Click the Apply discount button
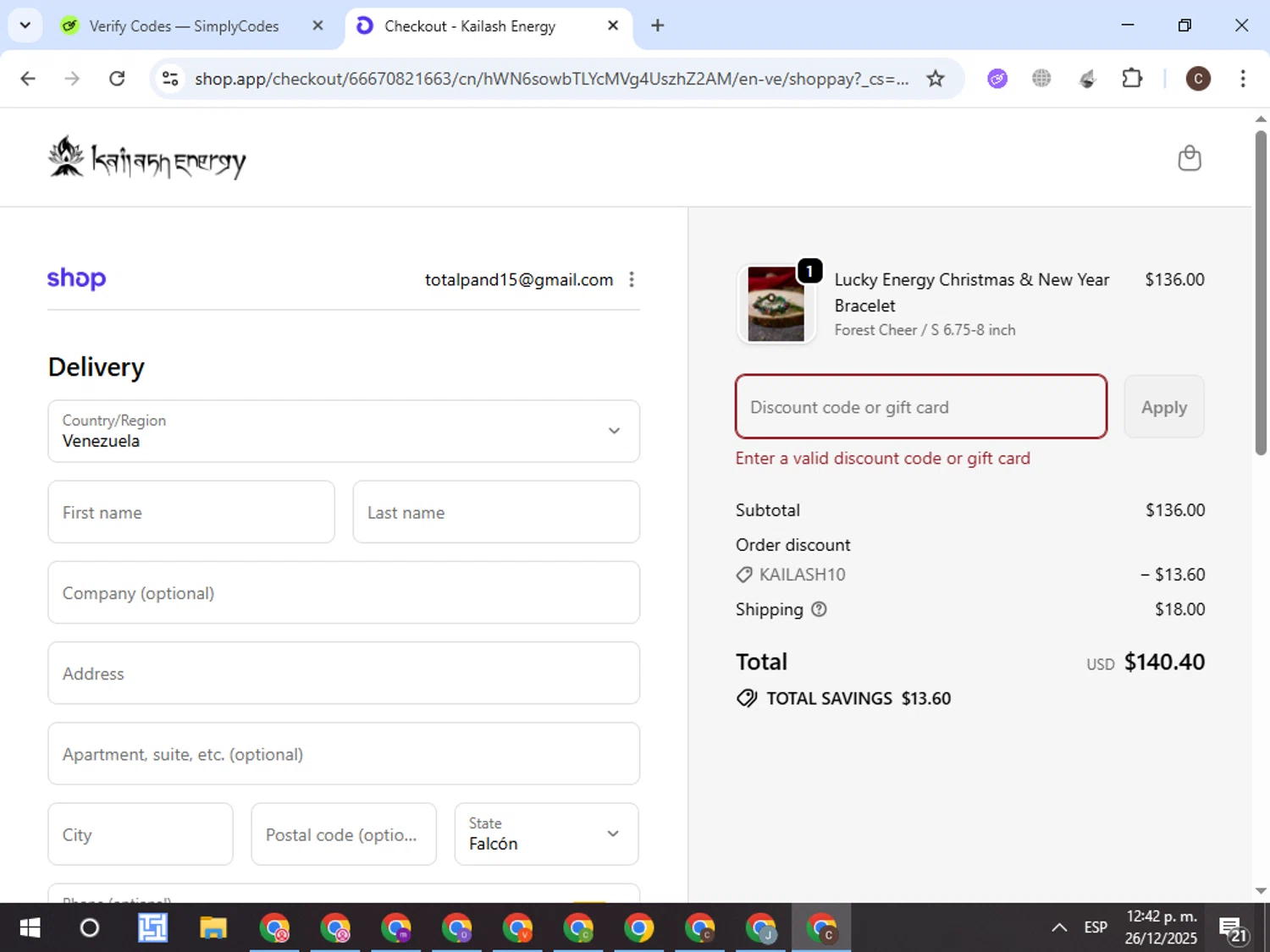Image resolution: width=1270 pixels, height=952 pixels. (x=1164, y=406)
